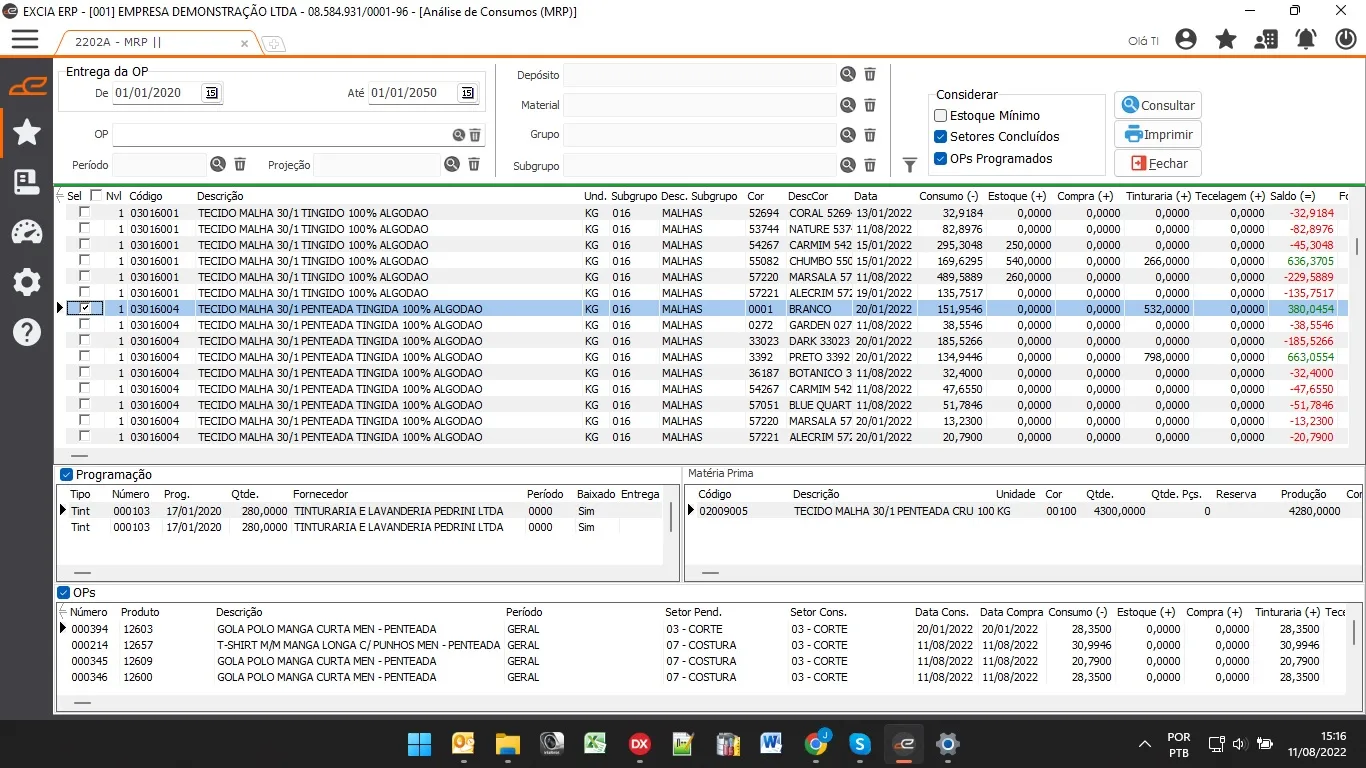
Task: Open the sidebar dashboard gauge icon
Action: pyautogui.click(x=27, y=233)
